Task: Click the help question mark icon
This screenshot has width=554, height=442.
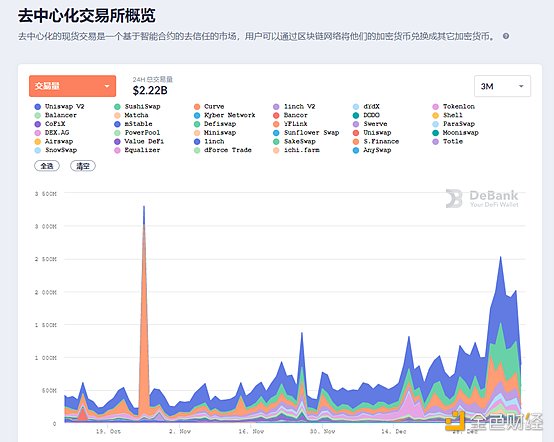Action: coord(506,36)
